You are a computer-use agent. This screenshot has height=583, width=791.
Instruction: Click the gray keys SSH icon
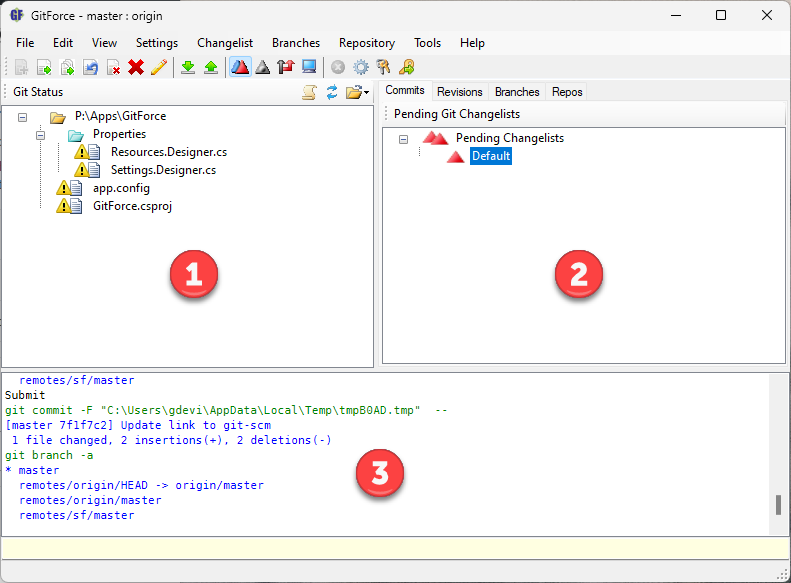pyautogui.click(x=383, y=67)
